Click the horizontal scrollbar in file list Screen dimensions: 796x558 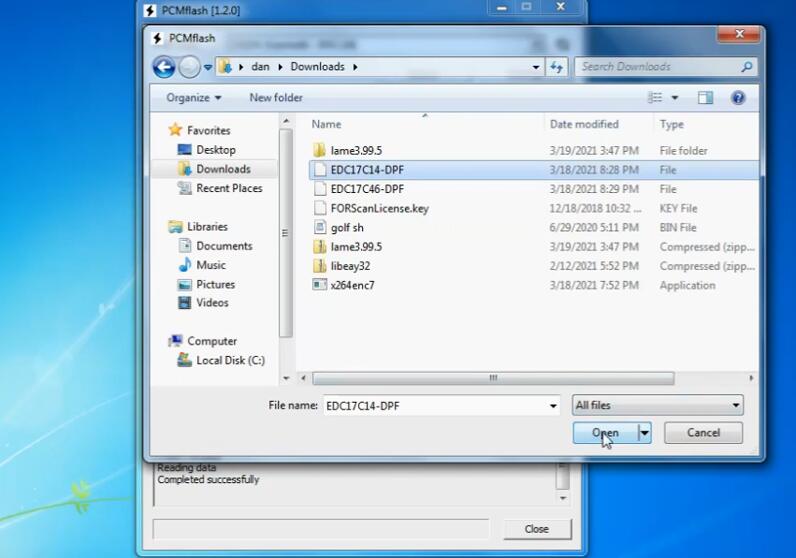[x=493, y=378]
